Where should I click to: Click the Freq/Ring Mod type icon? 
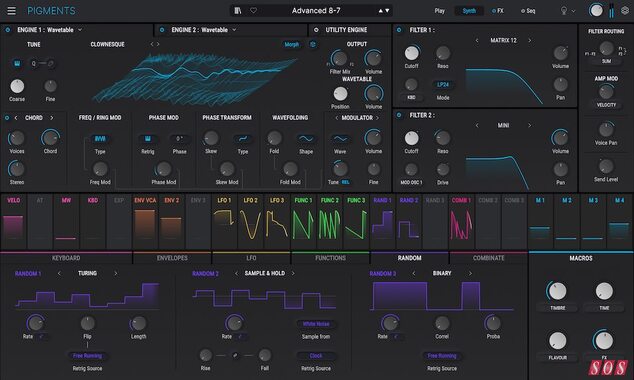coord(100,139)
